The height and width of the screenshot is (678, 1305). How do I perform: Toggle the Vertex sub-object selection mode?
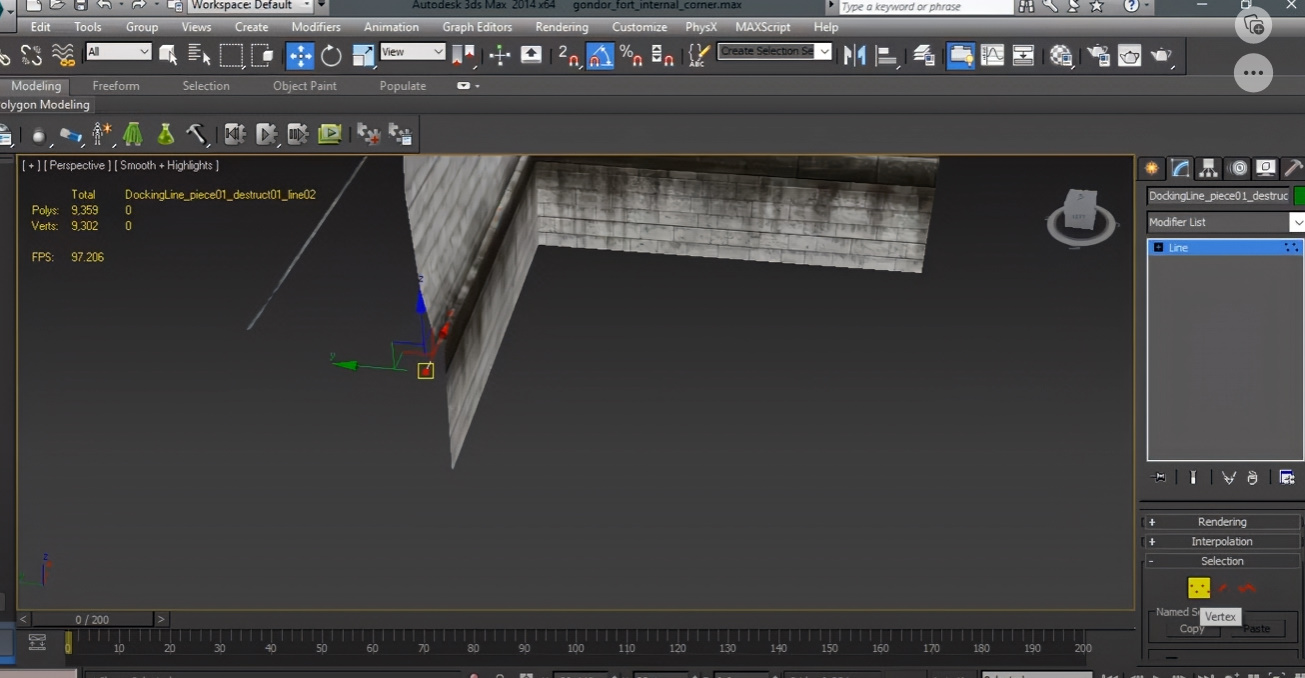(1198, 588)
